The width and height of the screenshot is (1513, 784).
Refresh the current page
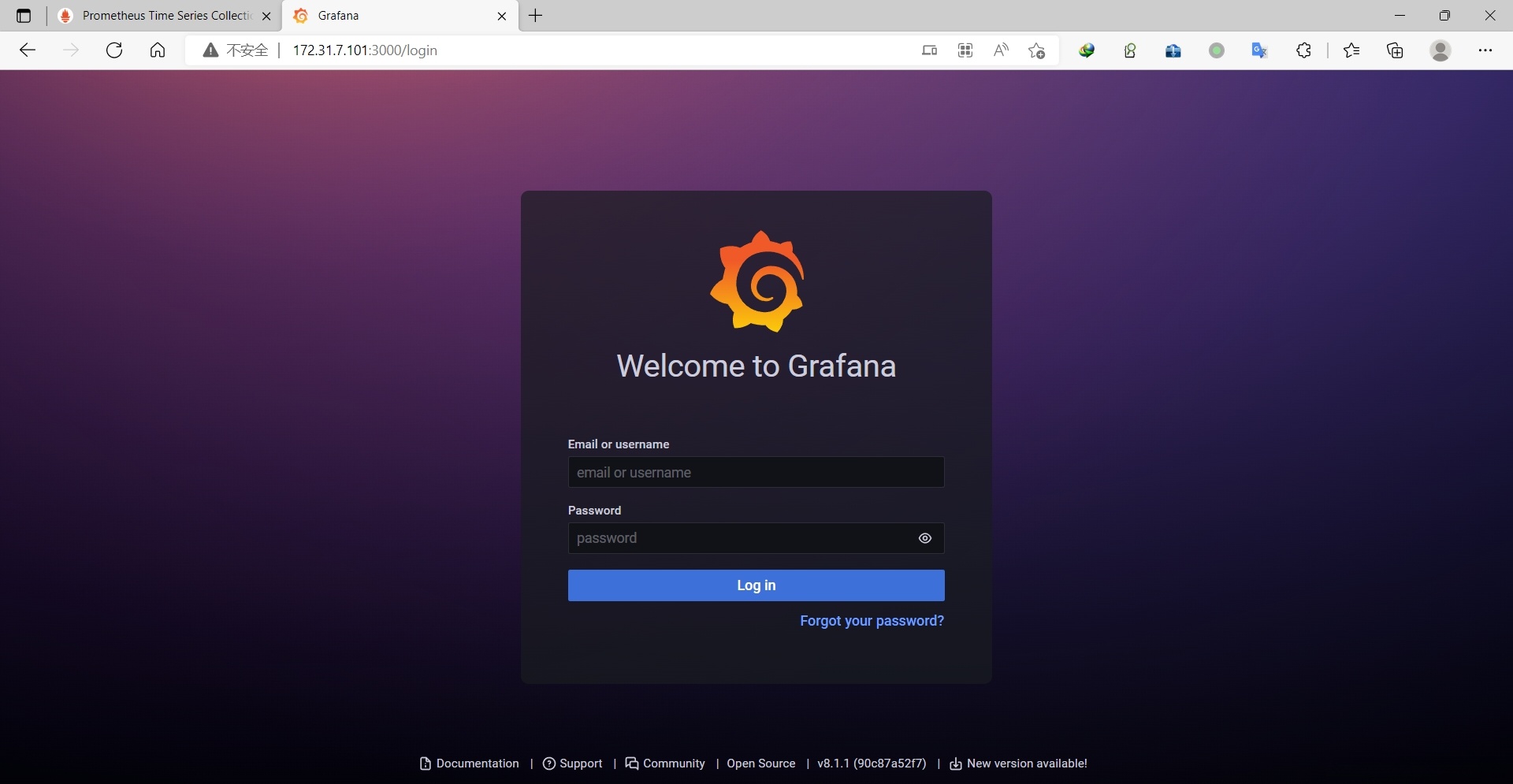click(114, 50)
